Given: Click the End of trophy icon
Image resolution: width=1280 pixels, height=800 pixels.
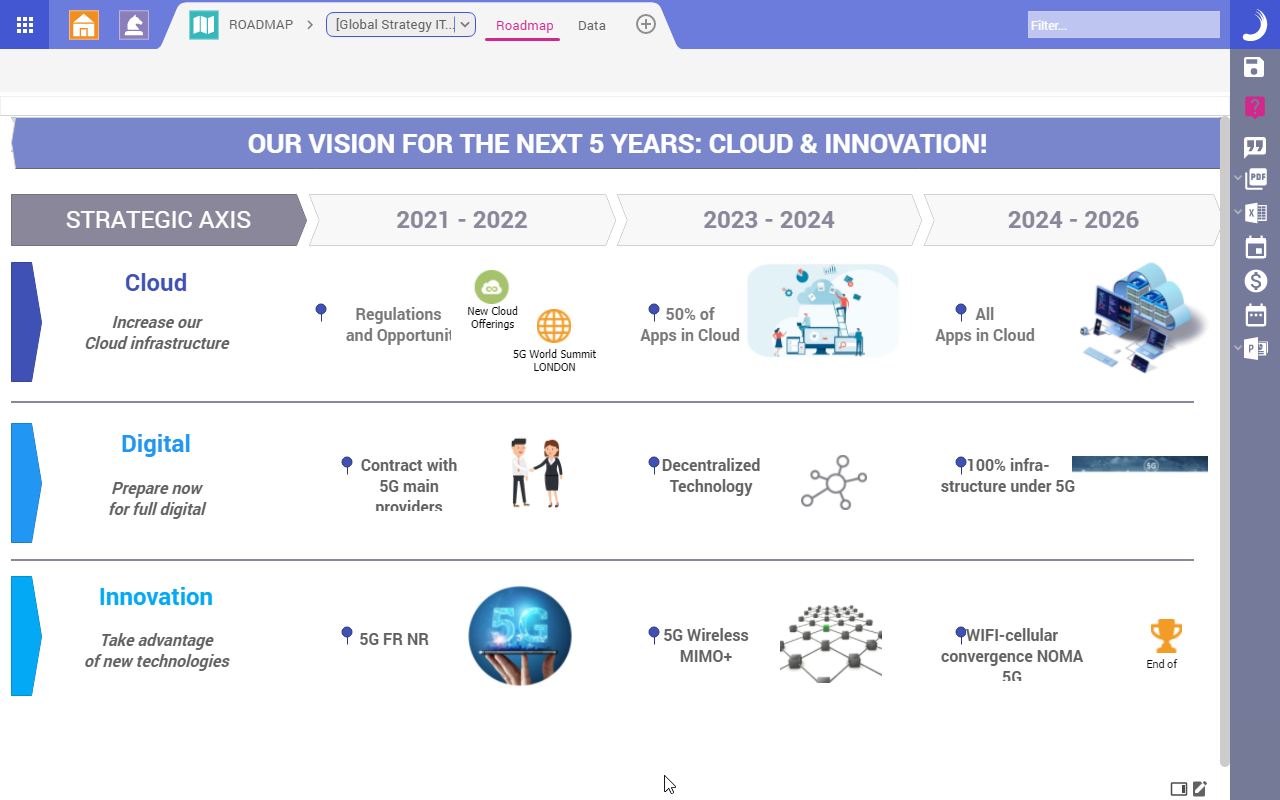Looking at the screenshot, I should pos(1166,635).
